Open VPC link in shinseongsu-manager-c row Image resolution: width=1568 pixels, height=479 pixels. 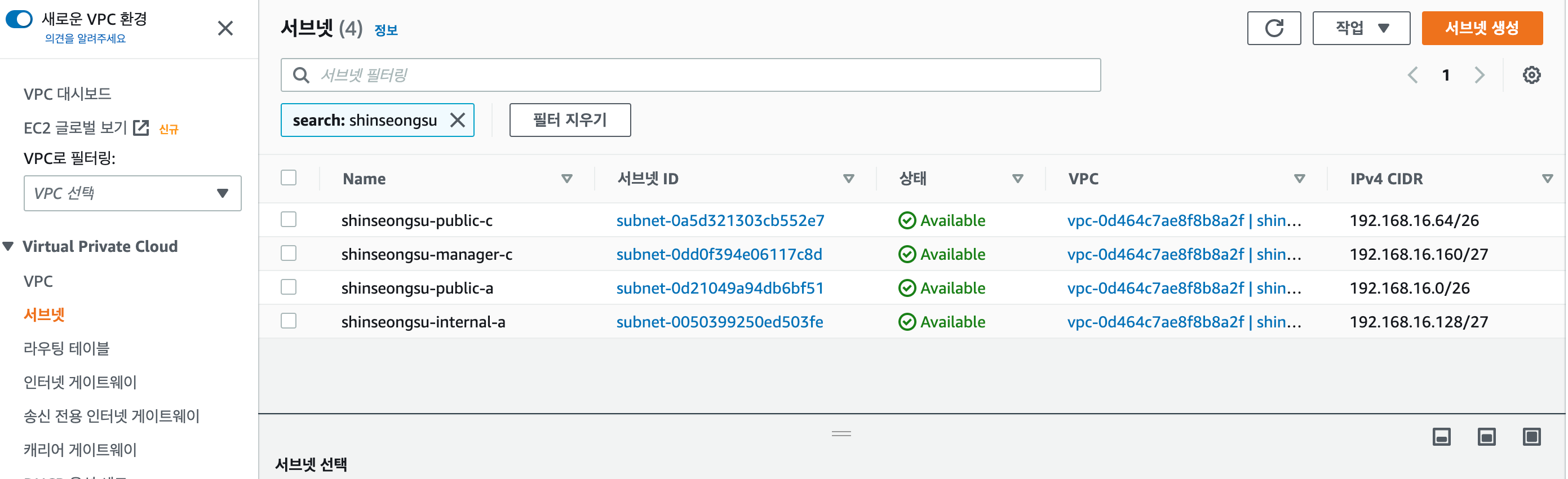pyautogui.click(x=1184, y=254)
